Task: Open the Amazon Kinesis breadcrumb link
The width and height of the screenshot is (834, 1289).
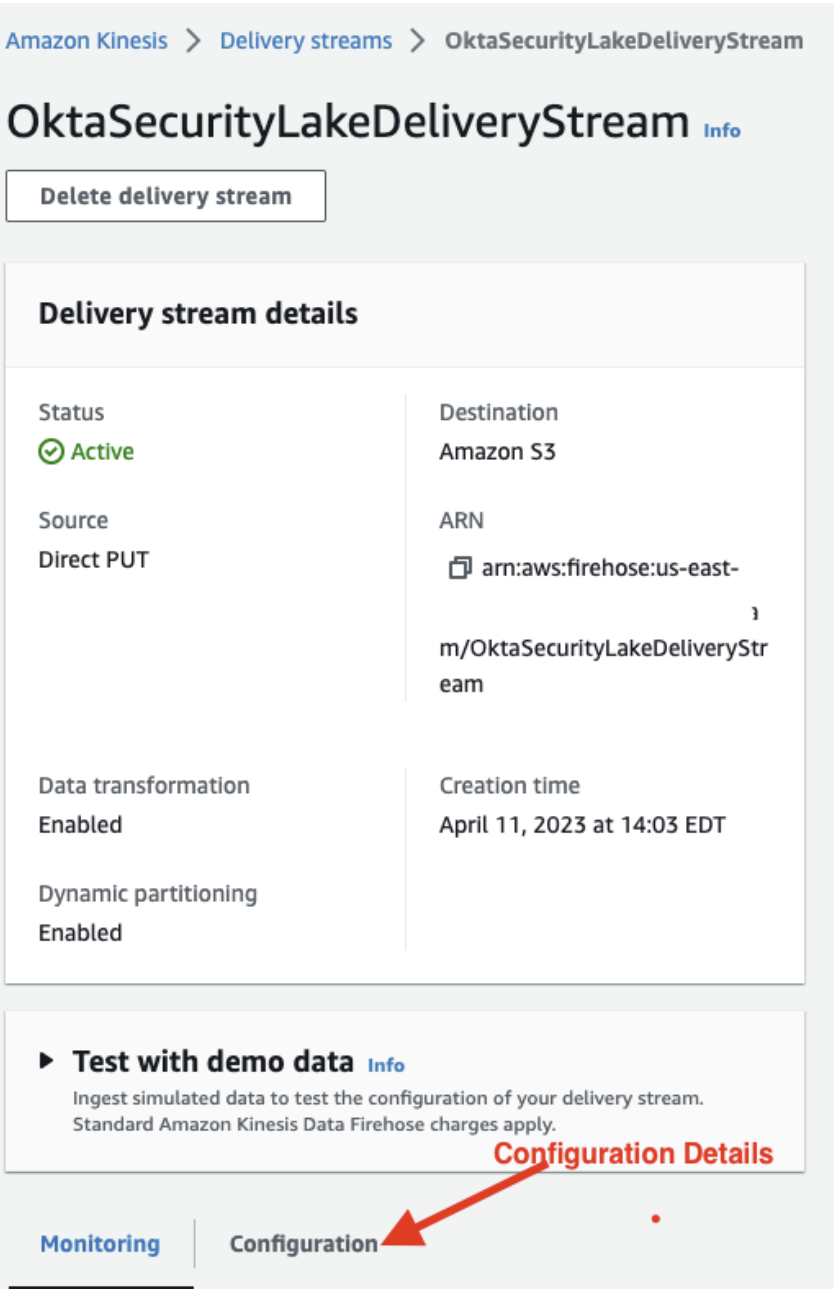Action: point(87,40)
